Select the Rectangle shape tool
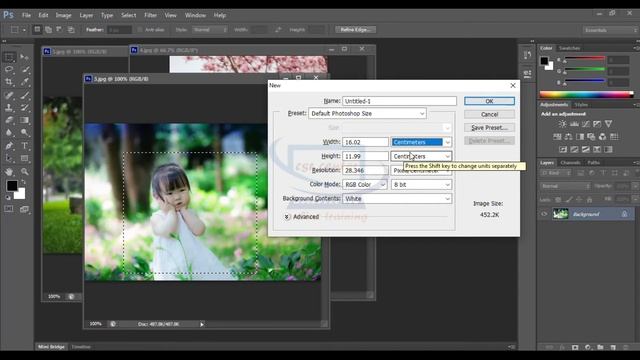This screenshot has width=640, height=360. [24, 158]
